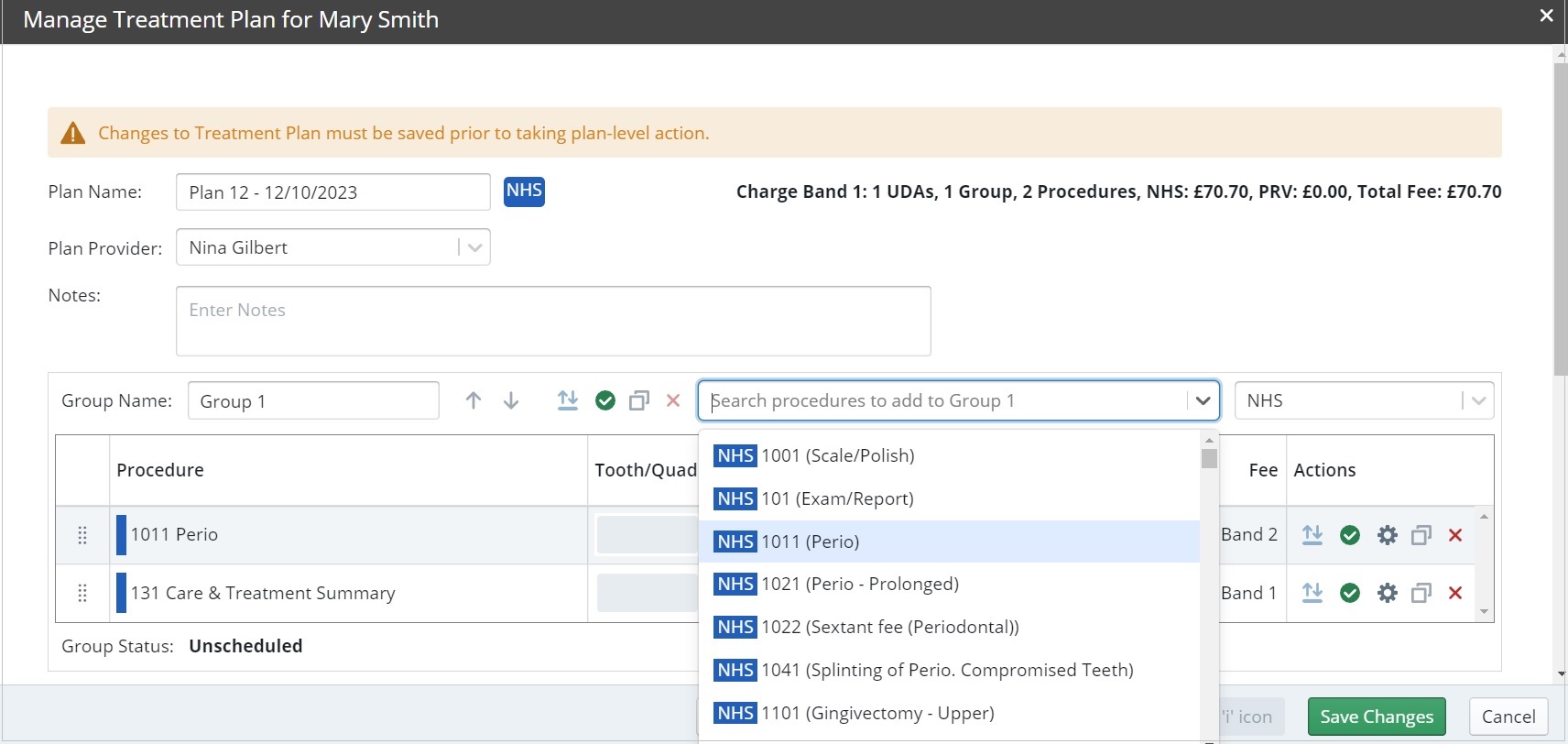Image resolution: width=1568 pixels, height=744 pixels.
Task: Click the warning triangle icon in banner
Action: click(72, 133)
